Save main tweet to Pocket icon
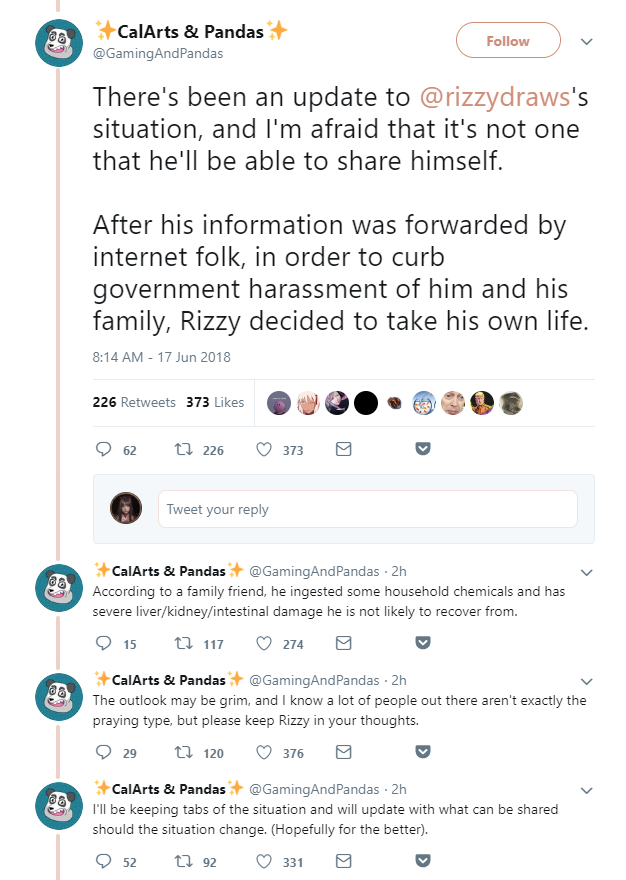This screenshot has height=880, width=626. (423, 448)
